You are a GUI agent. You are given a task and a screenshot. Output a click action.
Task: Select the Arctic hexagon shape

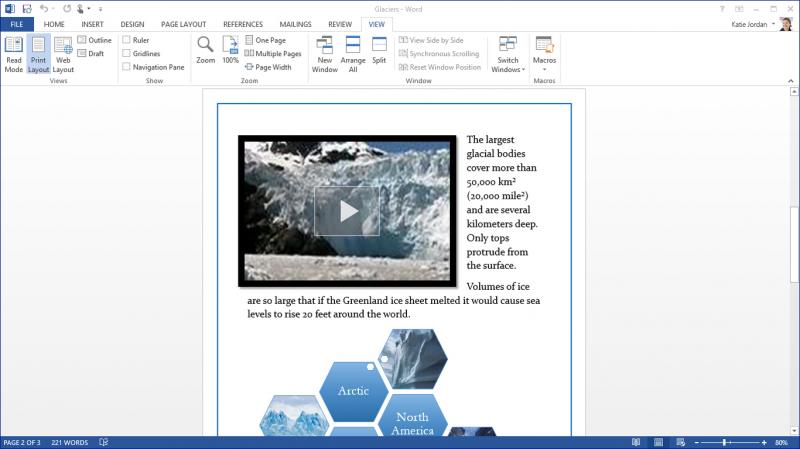(354, 391)
